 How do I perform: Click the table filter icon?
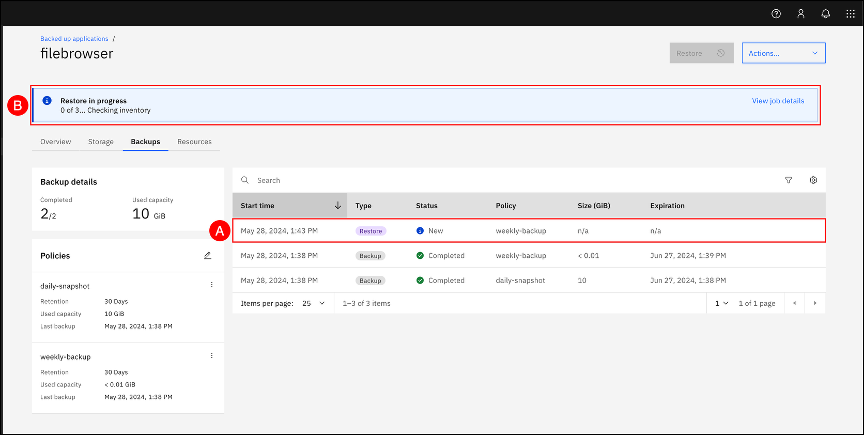point(788,180)
